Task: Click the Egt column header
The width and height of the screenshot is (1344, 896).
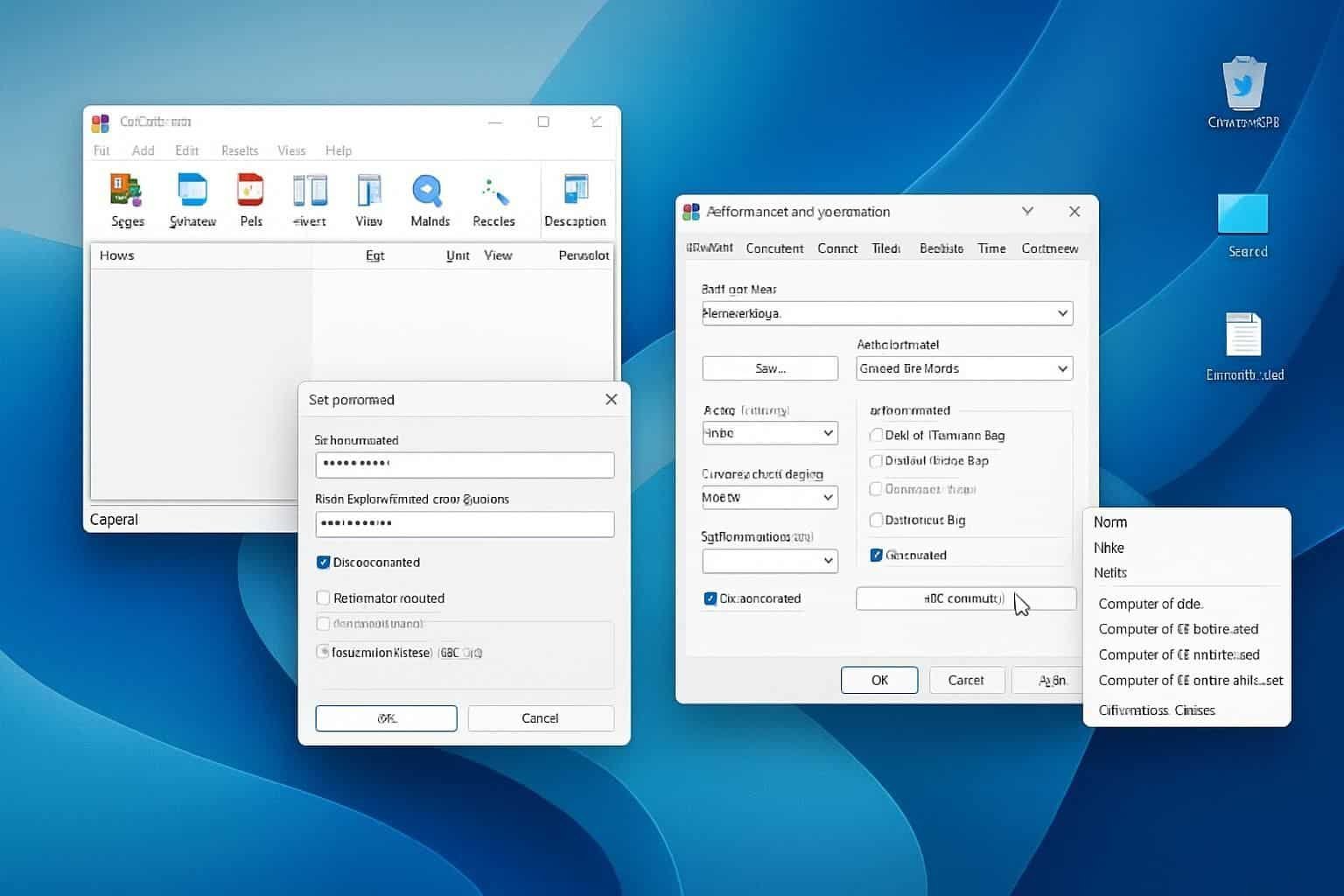Action: point(374,255)
